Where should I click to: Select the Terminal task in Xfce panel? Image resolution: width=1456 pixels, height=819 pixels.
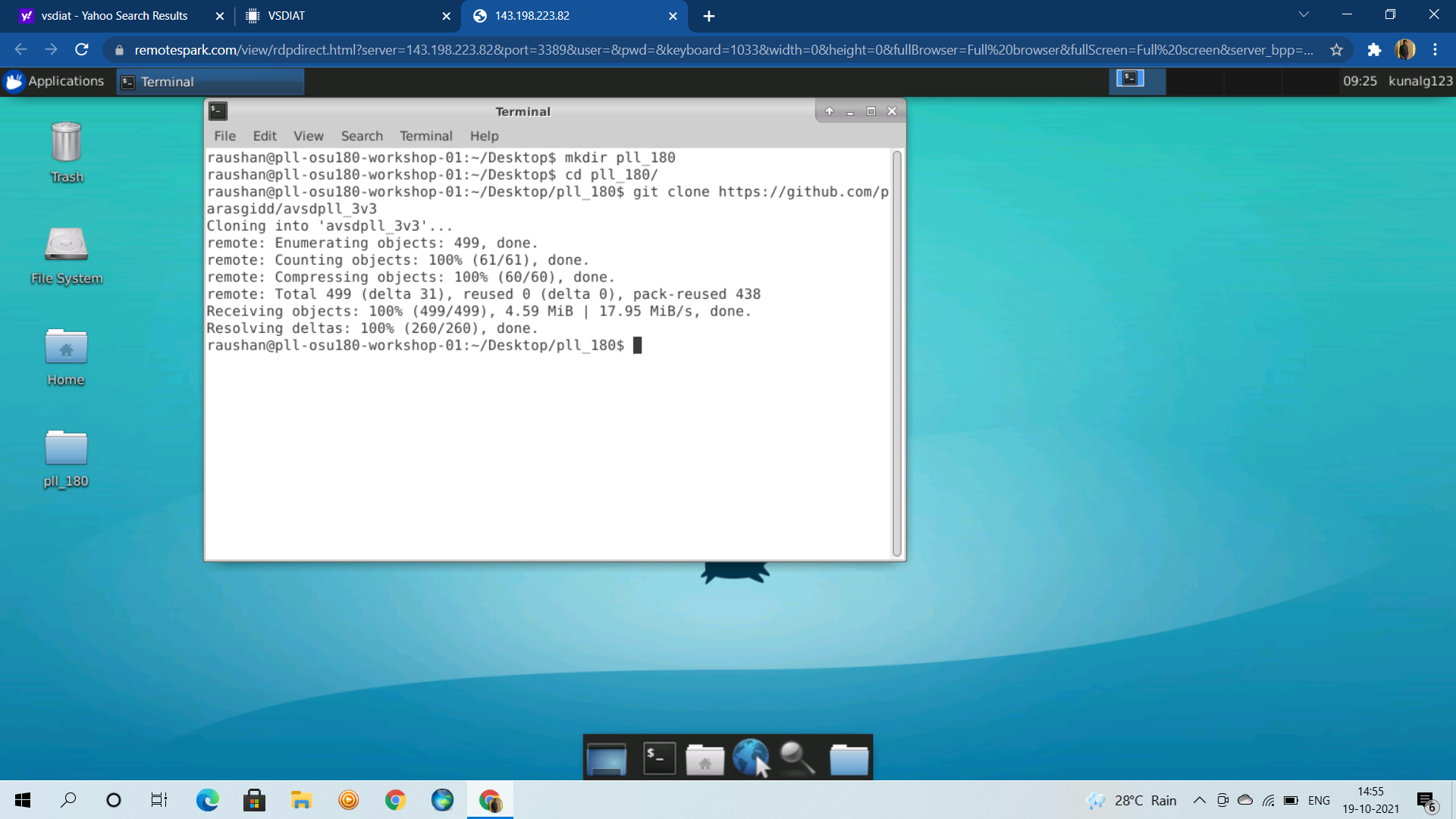coord(210,81)
